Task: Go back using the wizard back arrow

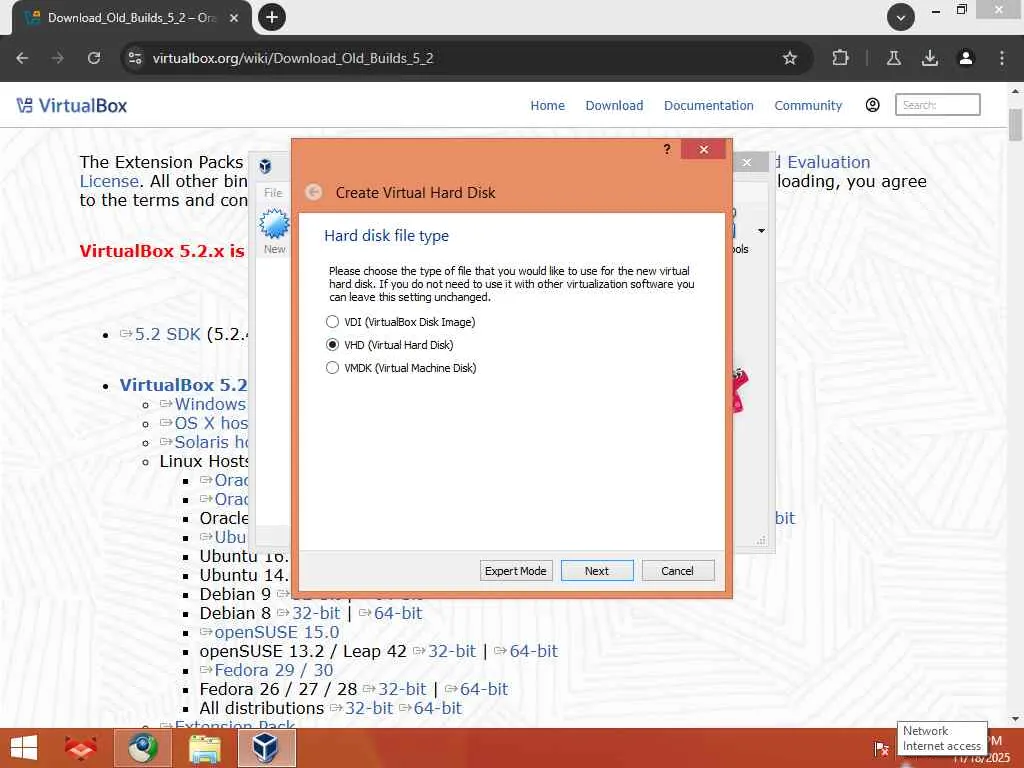Action: point(314,192)
